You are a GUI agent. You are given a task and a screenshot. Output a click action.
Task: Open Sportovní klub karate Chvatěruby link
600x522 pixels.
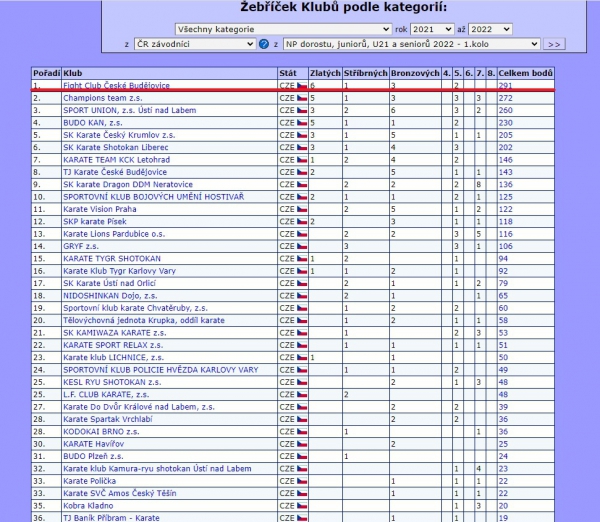[x=135, y=308]
